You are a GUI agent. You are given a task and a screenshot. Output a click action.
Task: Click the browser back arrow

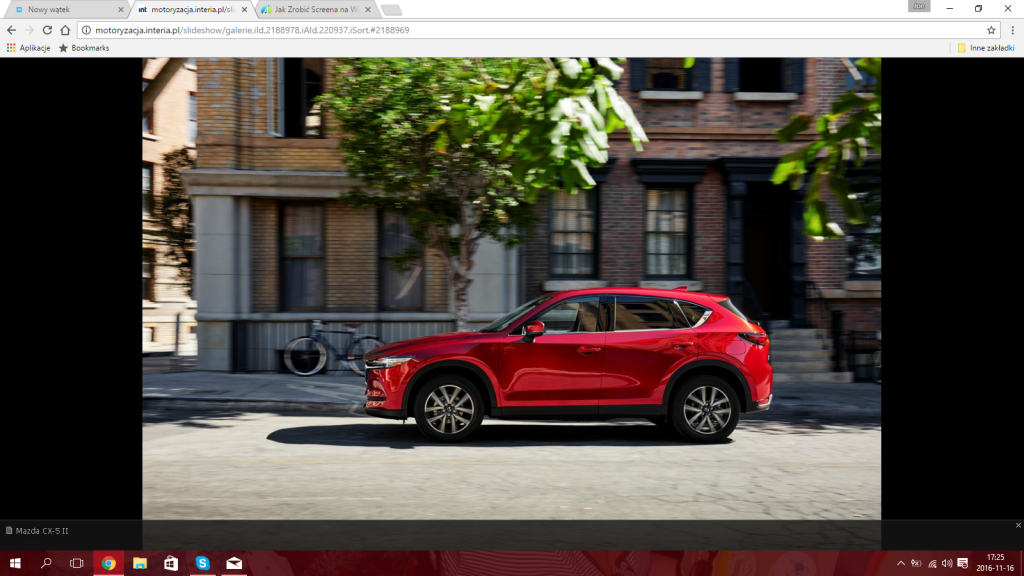click(x=11, y=30)
